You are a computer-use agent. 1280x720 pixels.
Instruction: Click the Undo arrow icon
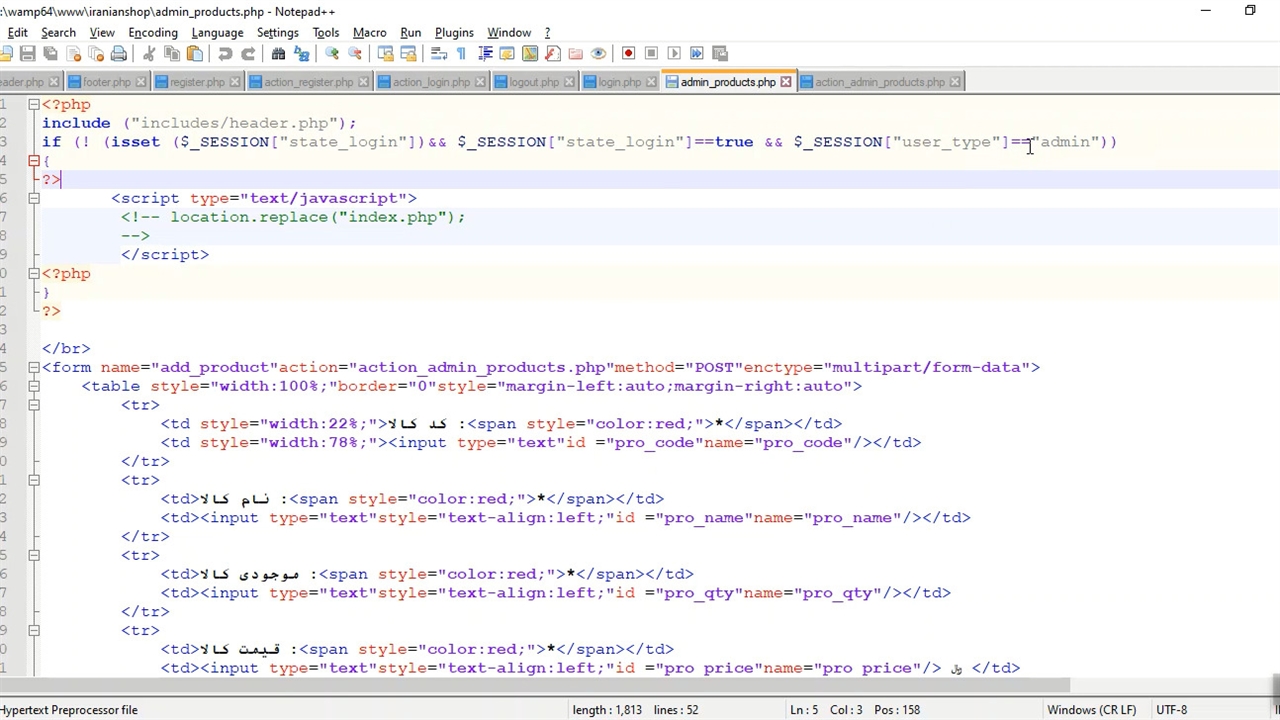(x=225, y=53)
